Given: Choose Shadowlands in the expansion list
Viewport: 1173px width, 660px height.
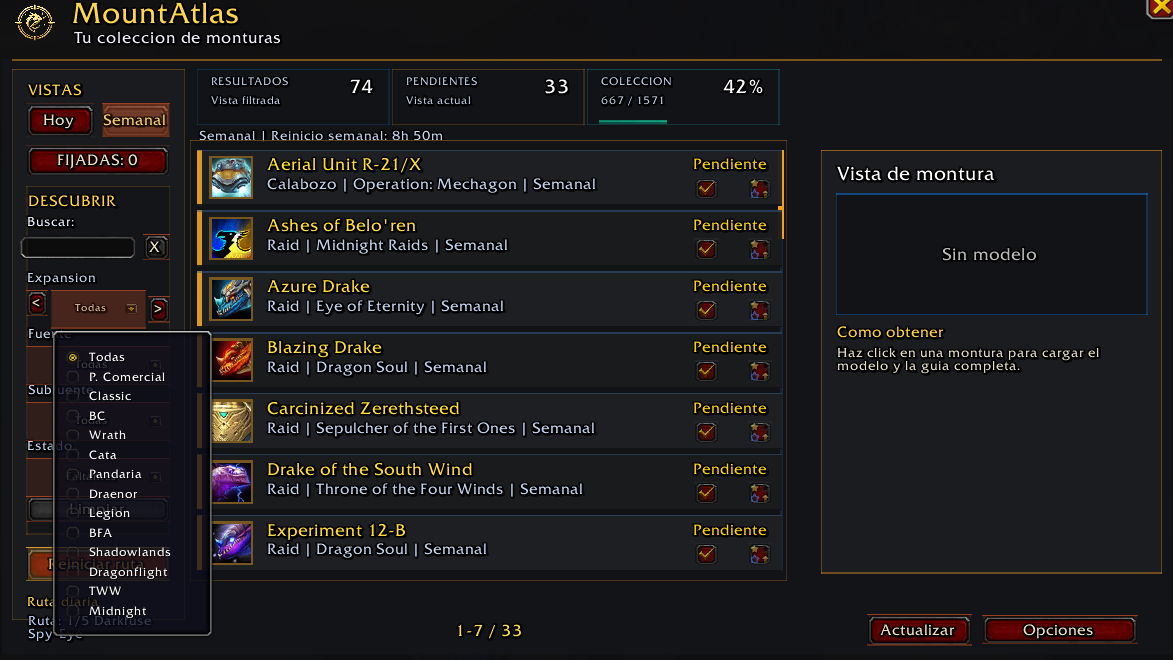Looking at the screenshot, I should [x=129, y=552].
